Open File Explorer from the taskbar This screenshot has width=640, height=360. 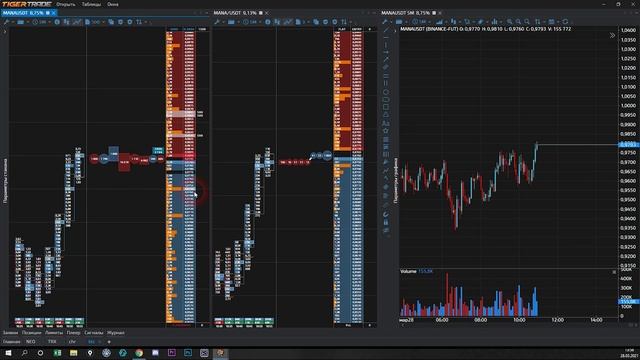point(73,353)
